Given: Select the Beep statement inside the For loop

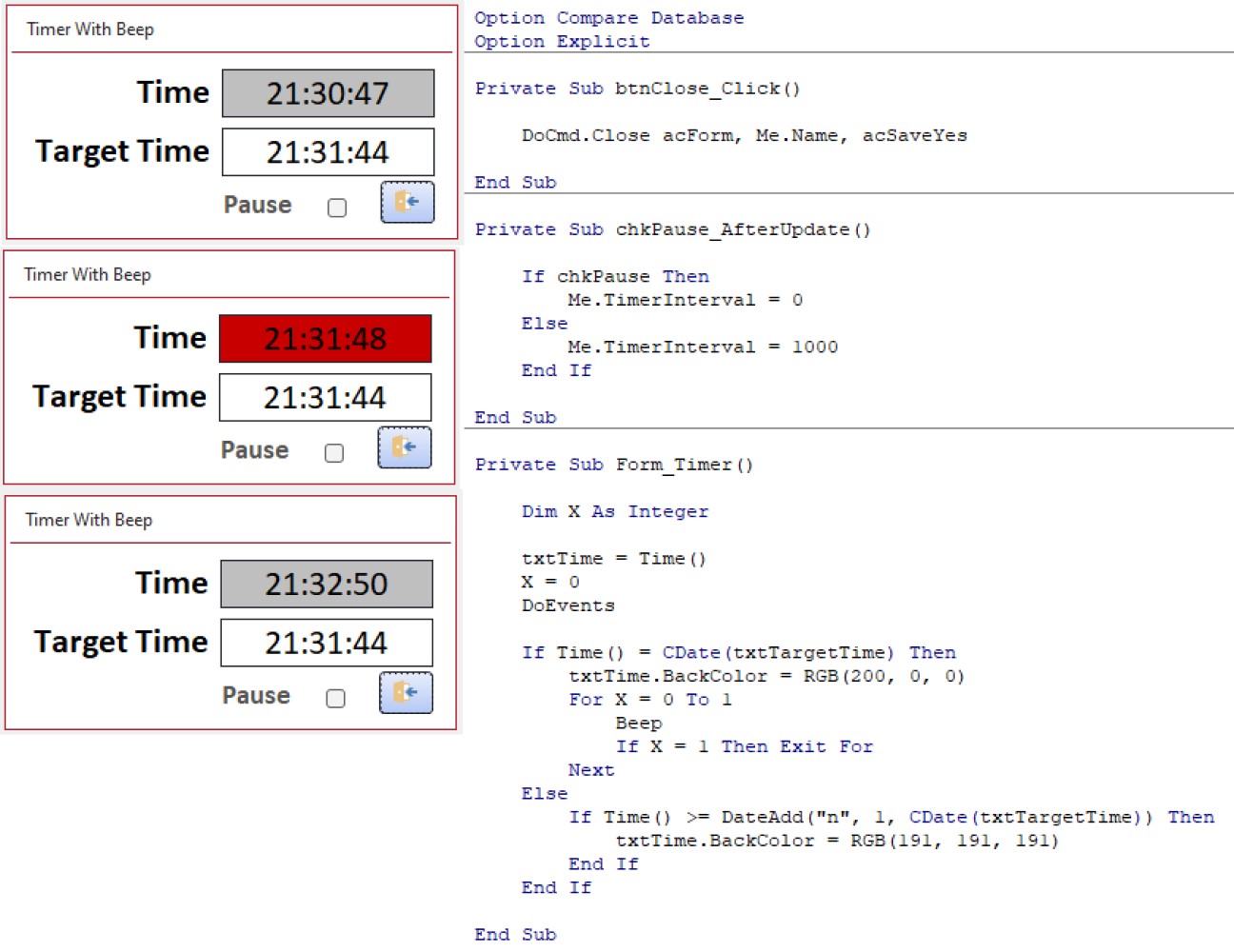Looking at the screenshot, I should (x=639, y=723).
